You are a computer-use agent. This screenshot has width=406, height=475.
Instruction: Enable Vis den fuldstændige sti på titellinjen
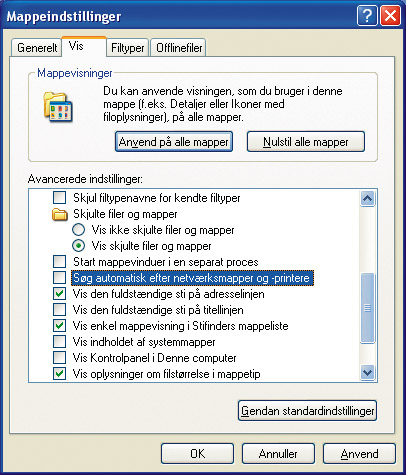pos(60,310)
